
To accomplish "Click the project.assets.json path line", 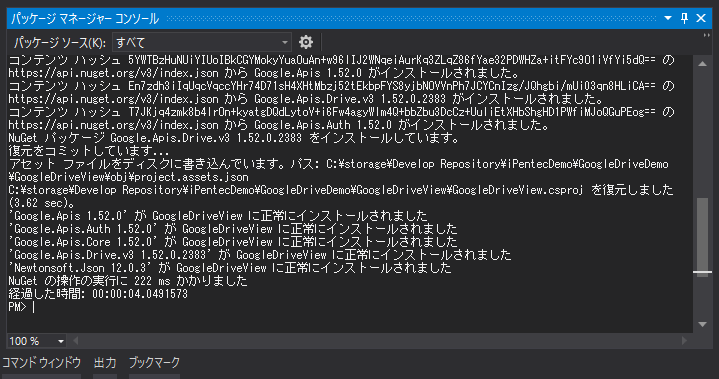I will point(128,177).
